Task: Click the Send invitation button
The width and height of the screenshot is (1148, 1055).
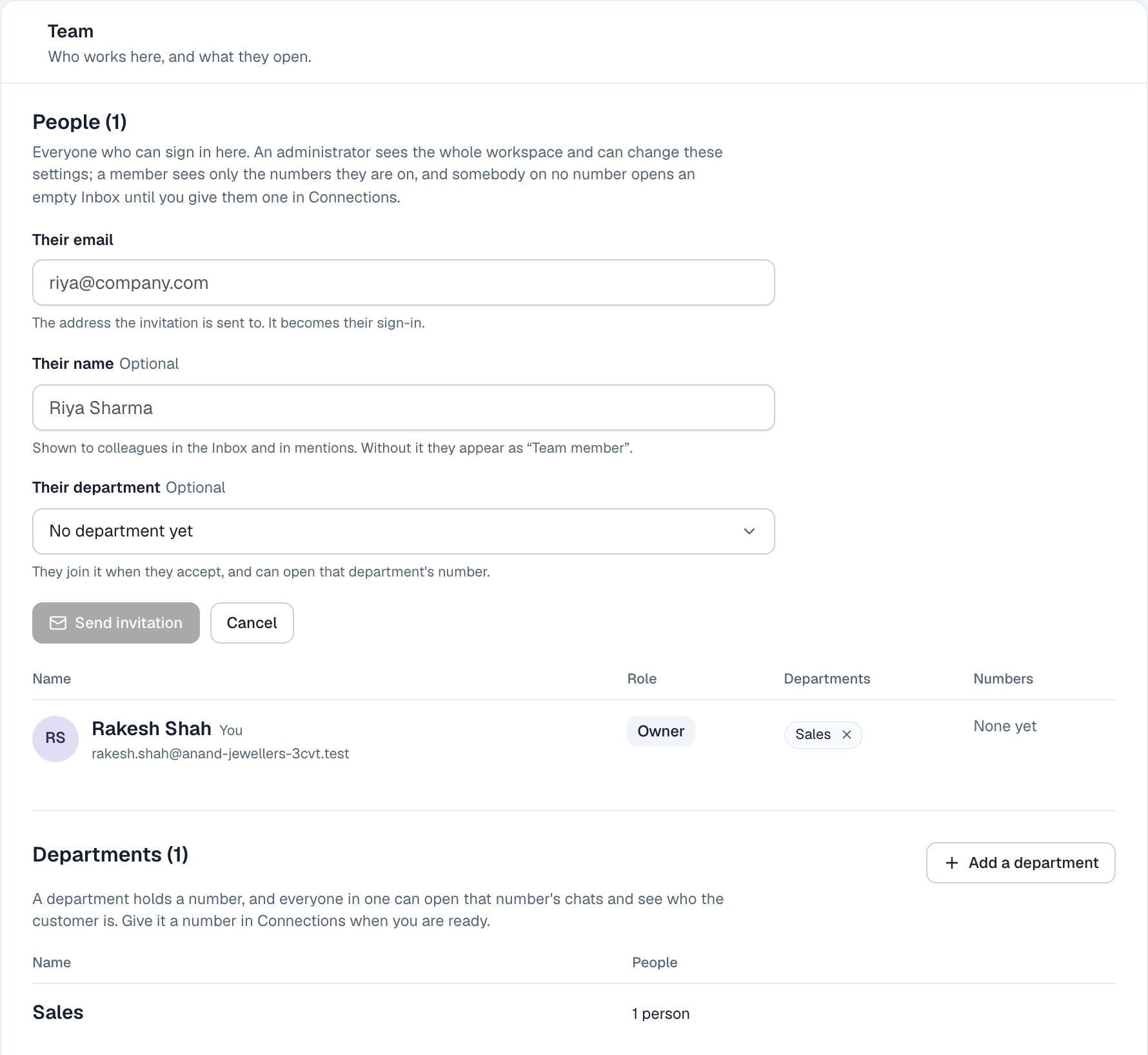Action: click(x=116, y=623)
